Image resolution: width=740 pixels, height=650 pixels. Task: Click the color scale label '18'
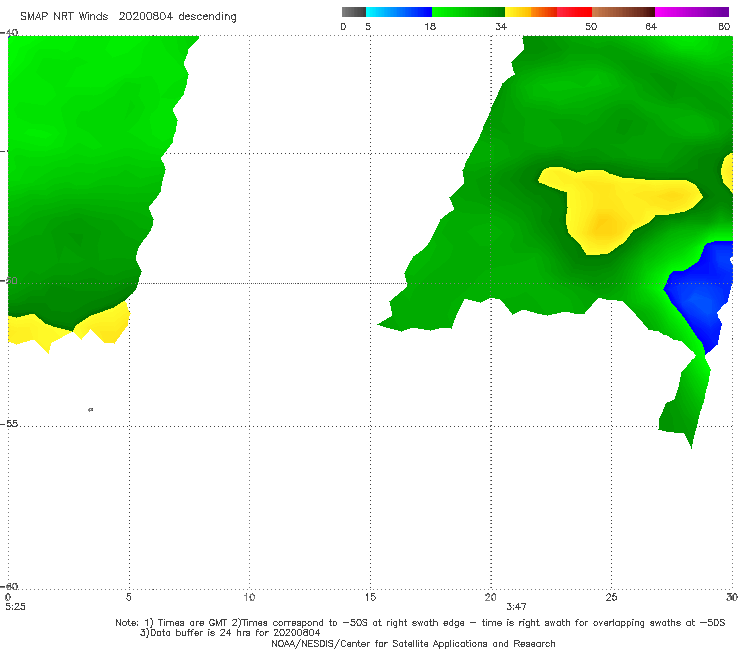[430, 27]
